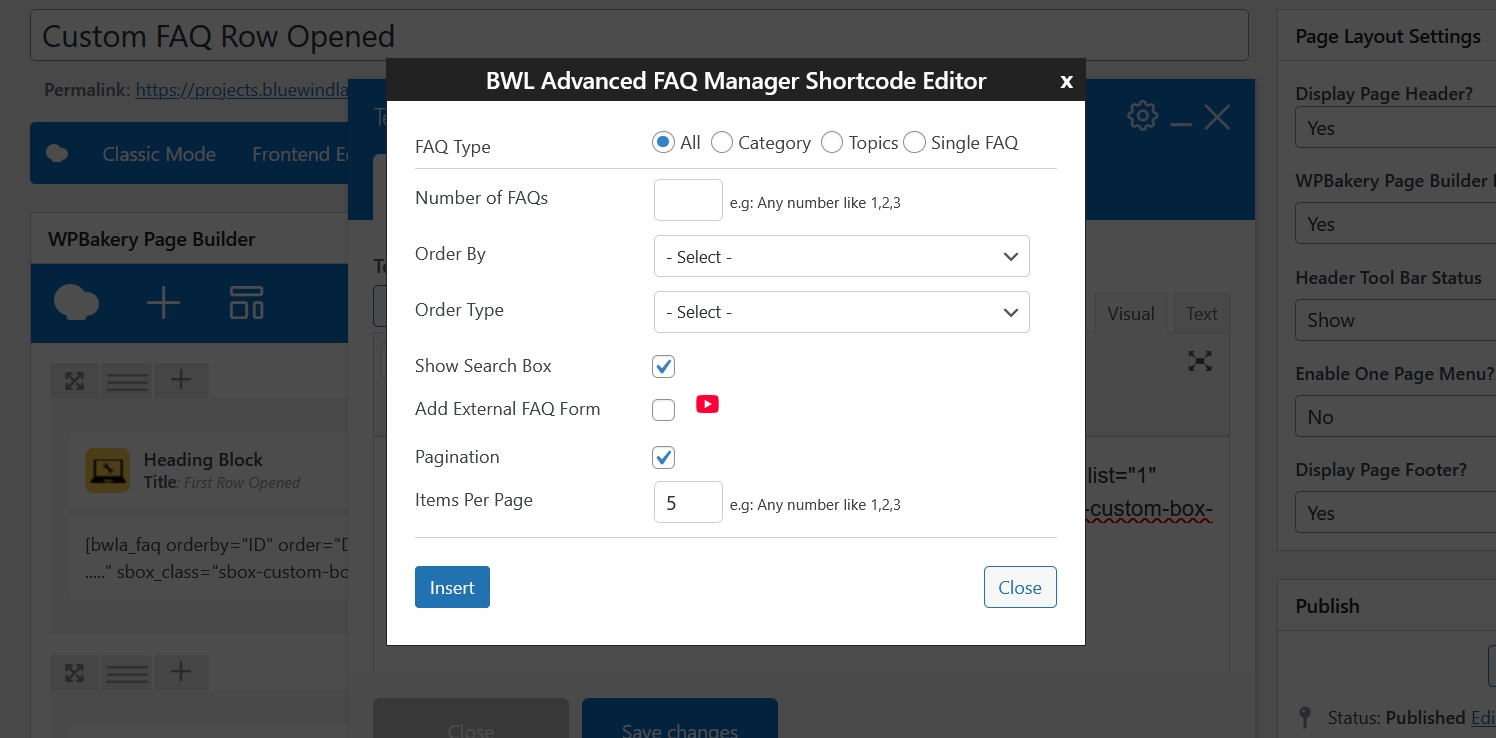
Task: Choose Category as FAQ type
Action: 722,143
